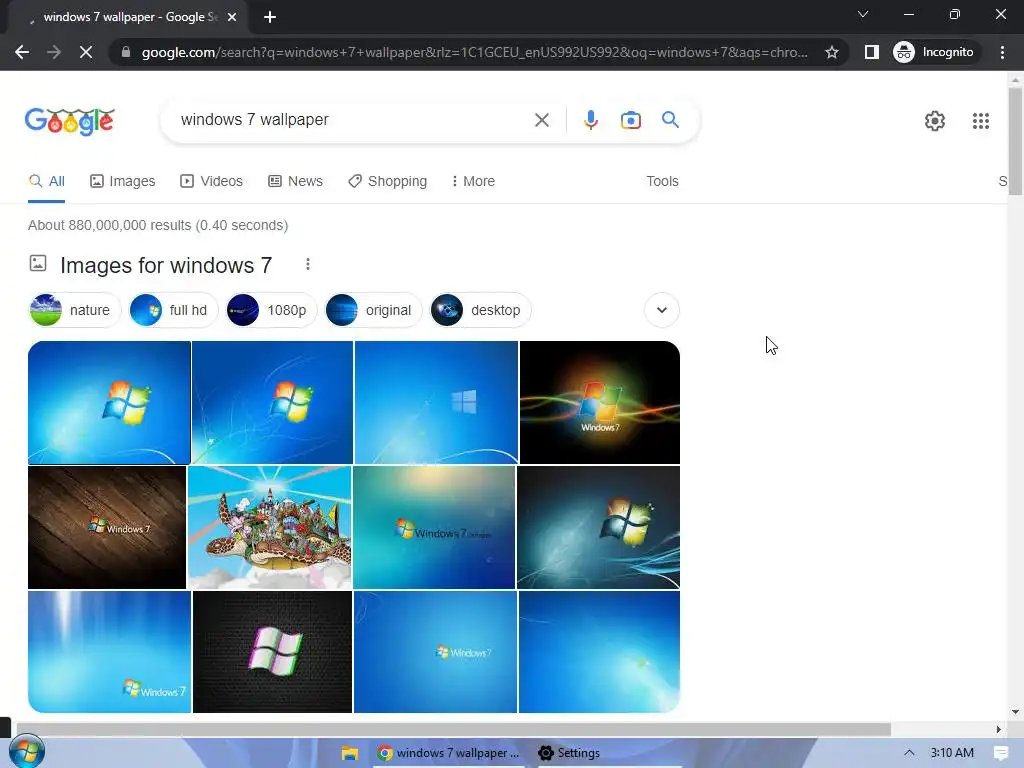Click the Chrome forward arrow
The width and height of the screenshot is (1024, 768).
coord(54,52)
